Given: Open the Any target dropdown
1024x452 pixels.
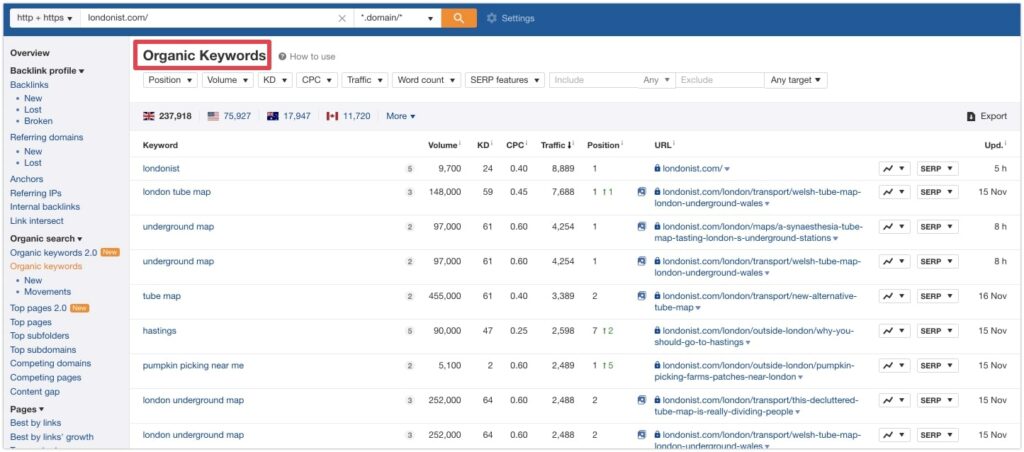Looking at the screenshot, I should [796, 80].
